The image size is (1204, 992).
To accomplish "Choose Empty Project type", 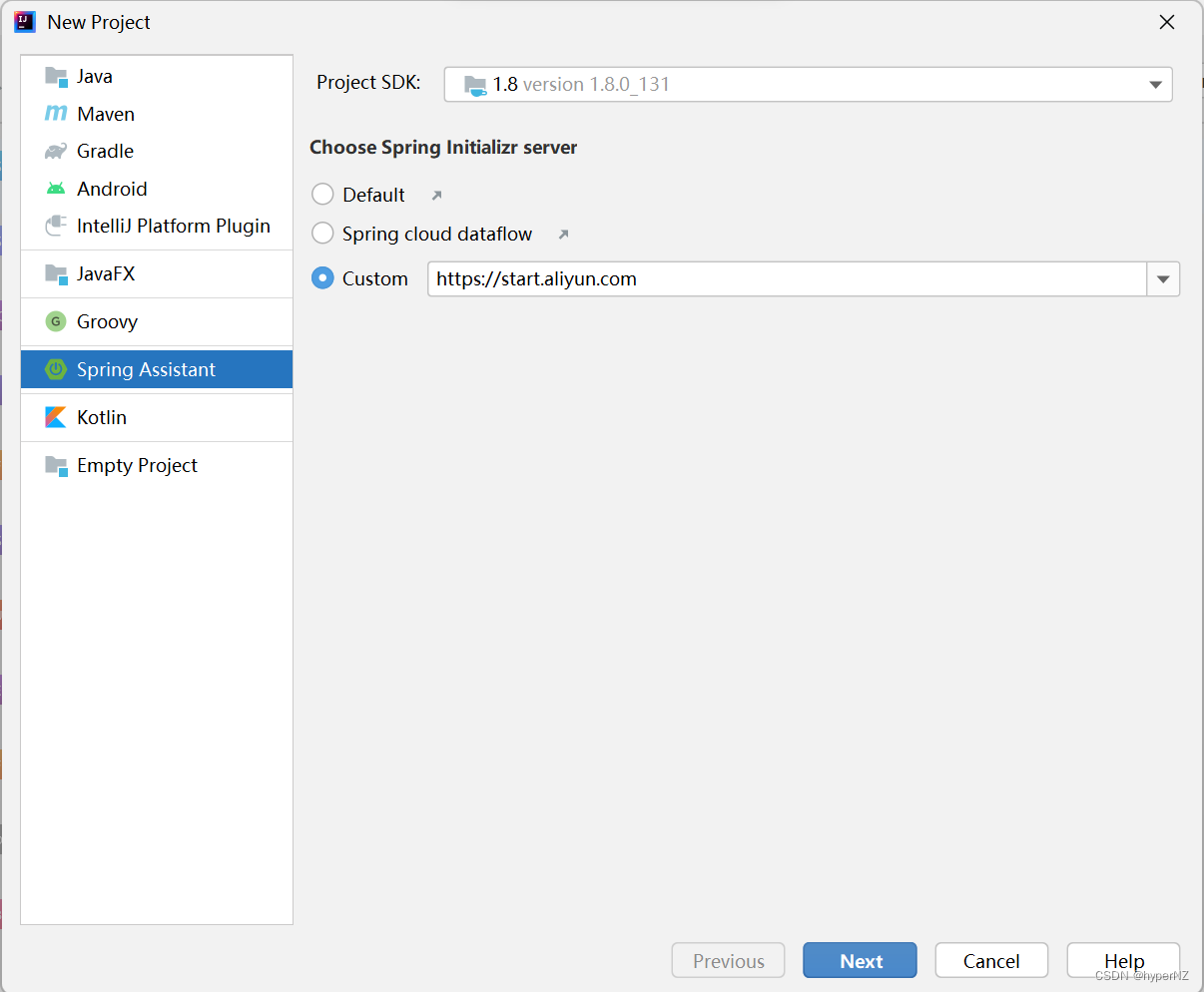I will (x=157, y=466).
